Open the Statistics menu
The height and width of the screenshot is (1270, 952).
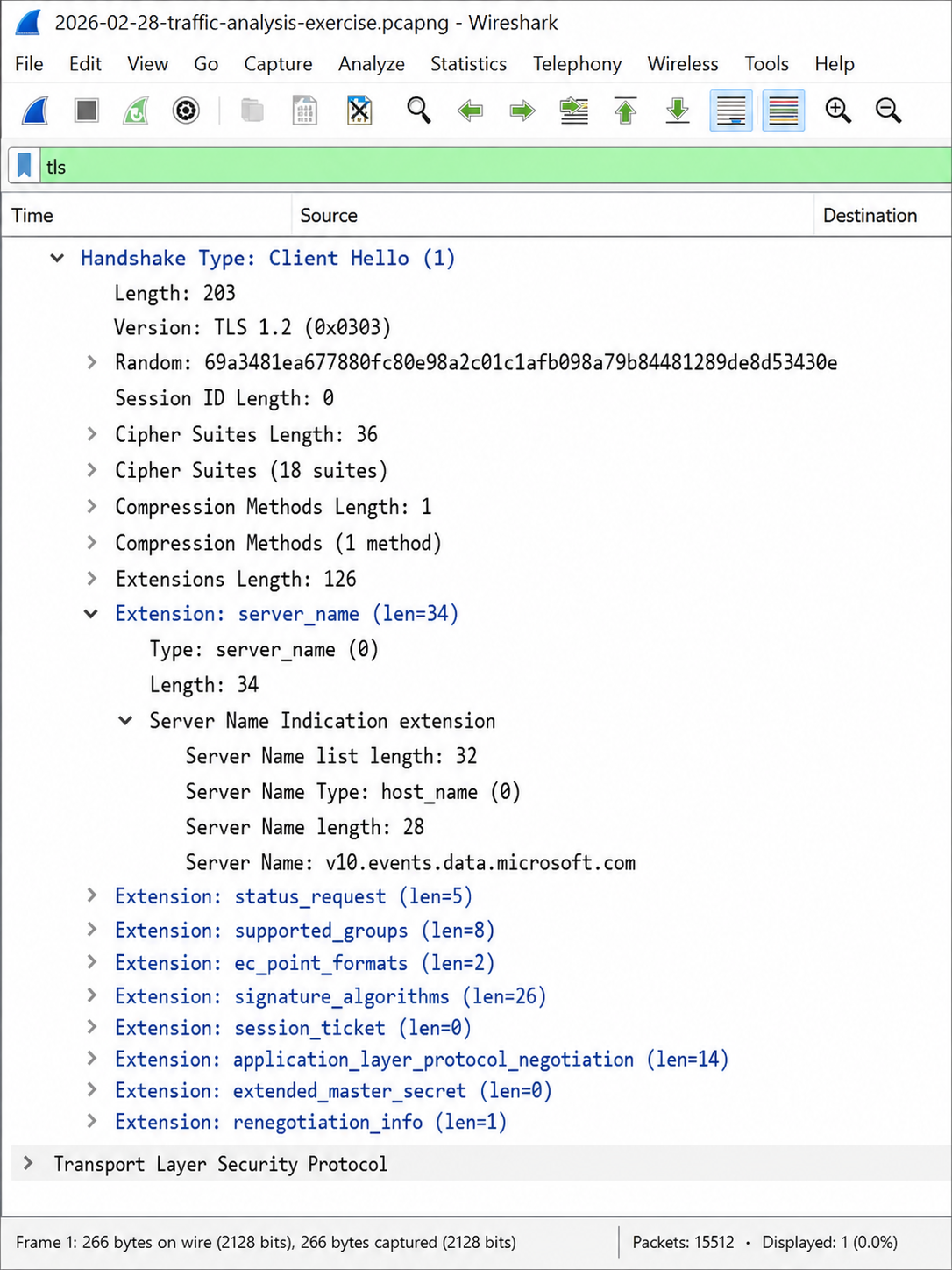(x=468, y=64)
